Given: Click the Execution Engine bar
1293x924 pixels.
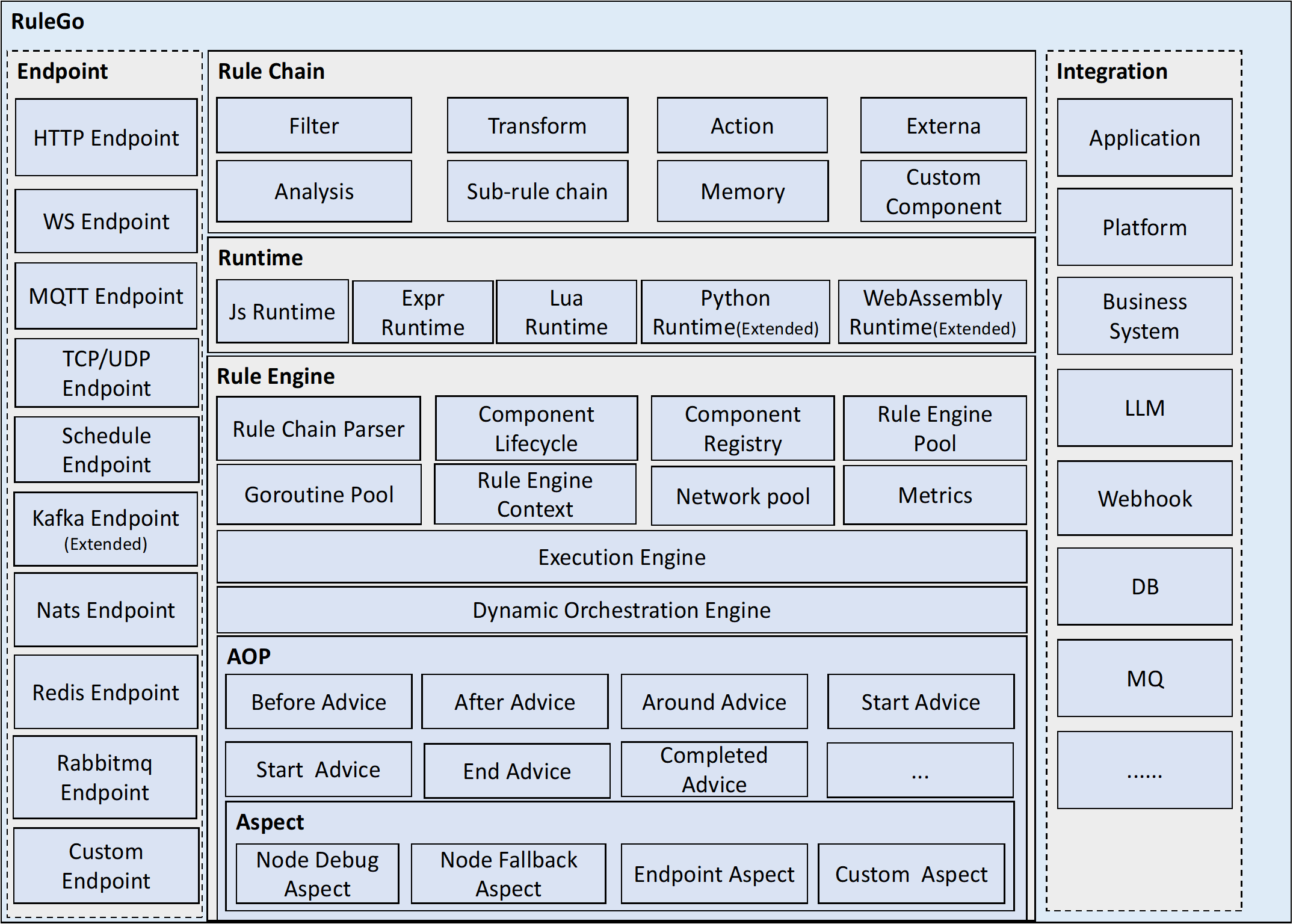Looking at the screenshot, I should tap(621, 557).
